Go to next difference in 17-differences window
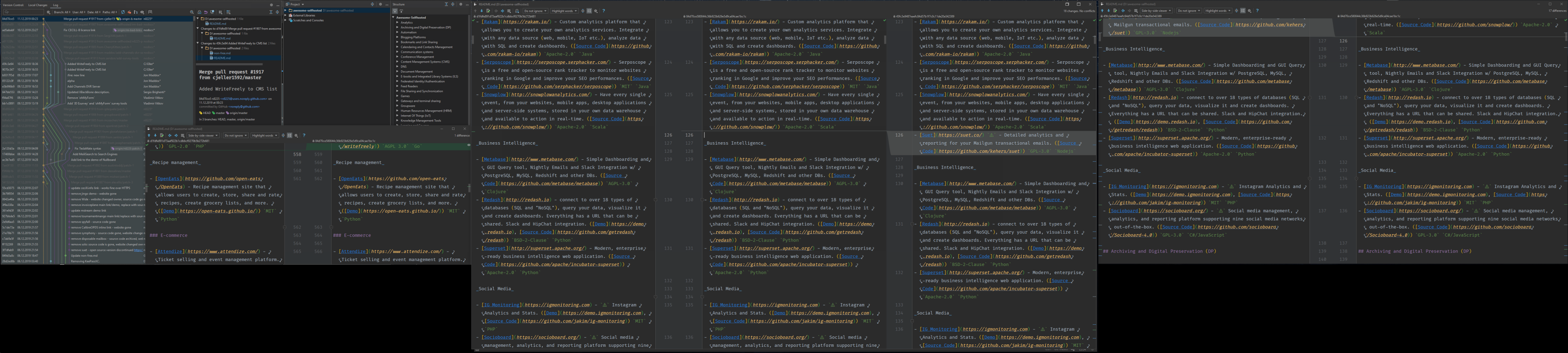The image size is (1568, 353). [1109, 11]
